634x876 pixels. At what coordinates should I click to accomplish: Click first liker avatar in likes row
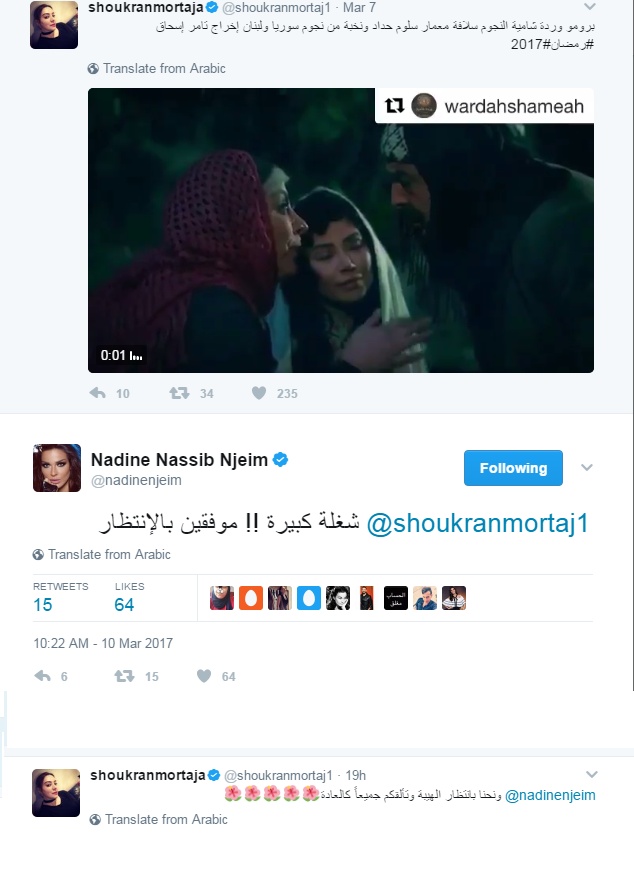[222, 598]
